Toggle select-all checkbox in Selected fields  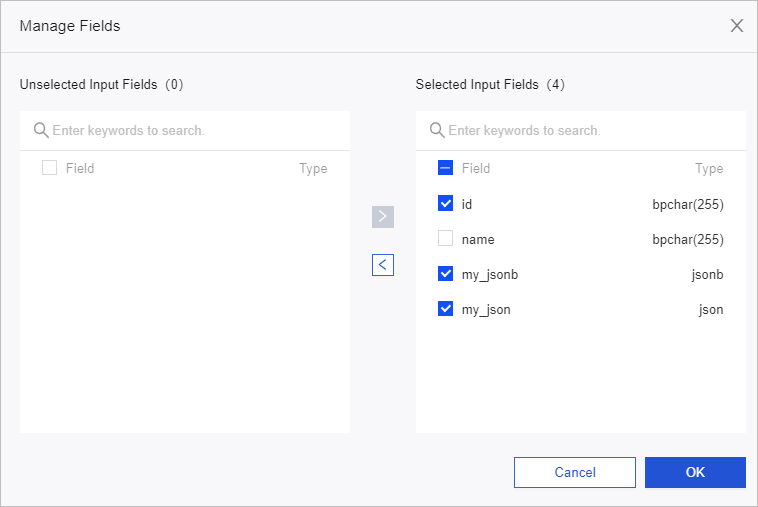(x=446, y=168)
